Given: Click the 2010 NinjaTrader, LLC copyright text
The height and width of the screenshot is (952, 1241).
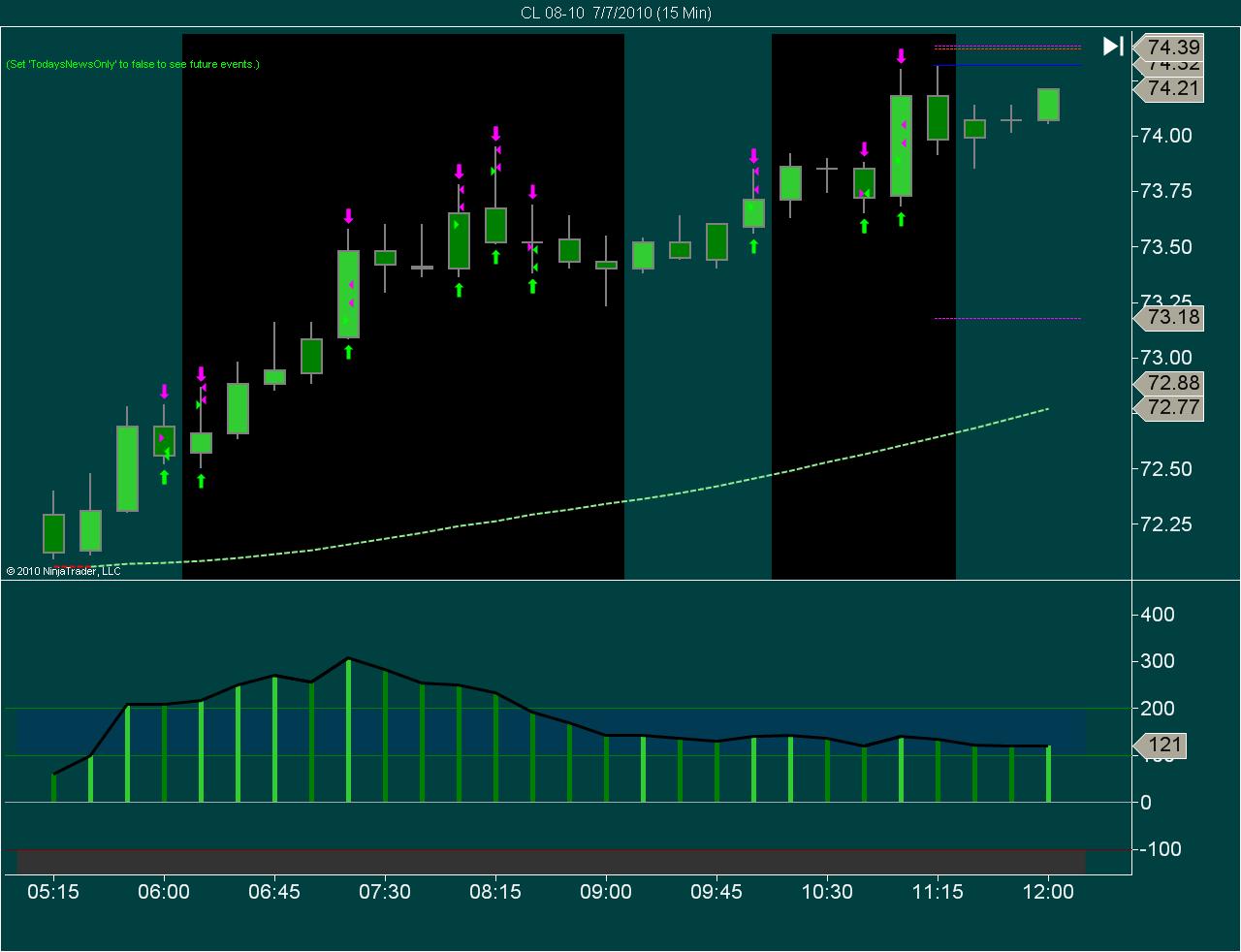Looking at the screenshot, I should pyautogui.click(x=64, y=571).
